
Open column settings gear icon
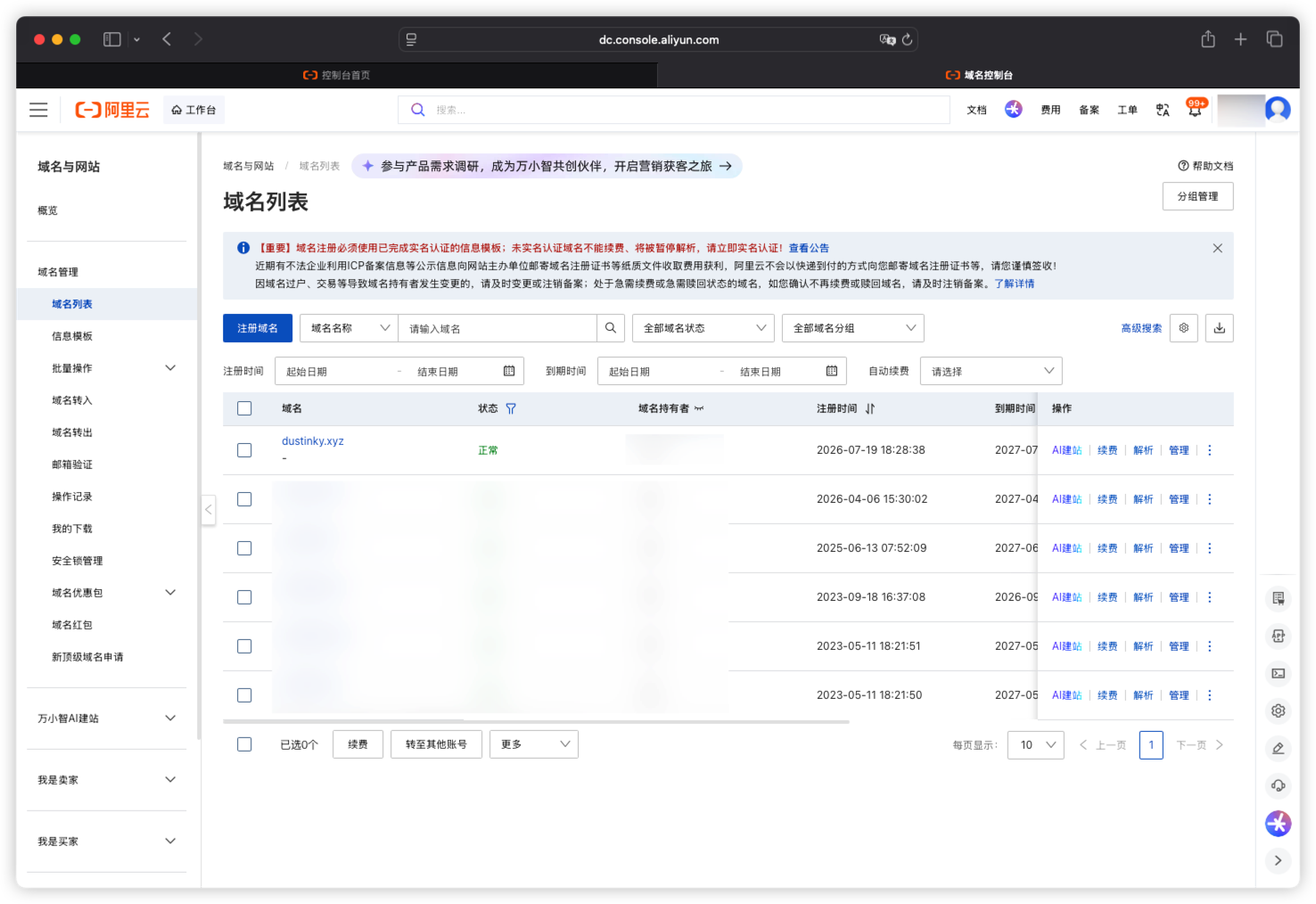point(1183,328)
